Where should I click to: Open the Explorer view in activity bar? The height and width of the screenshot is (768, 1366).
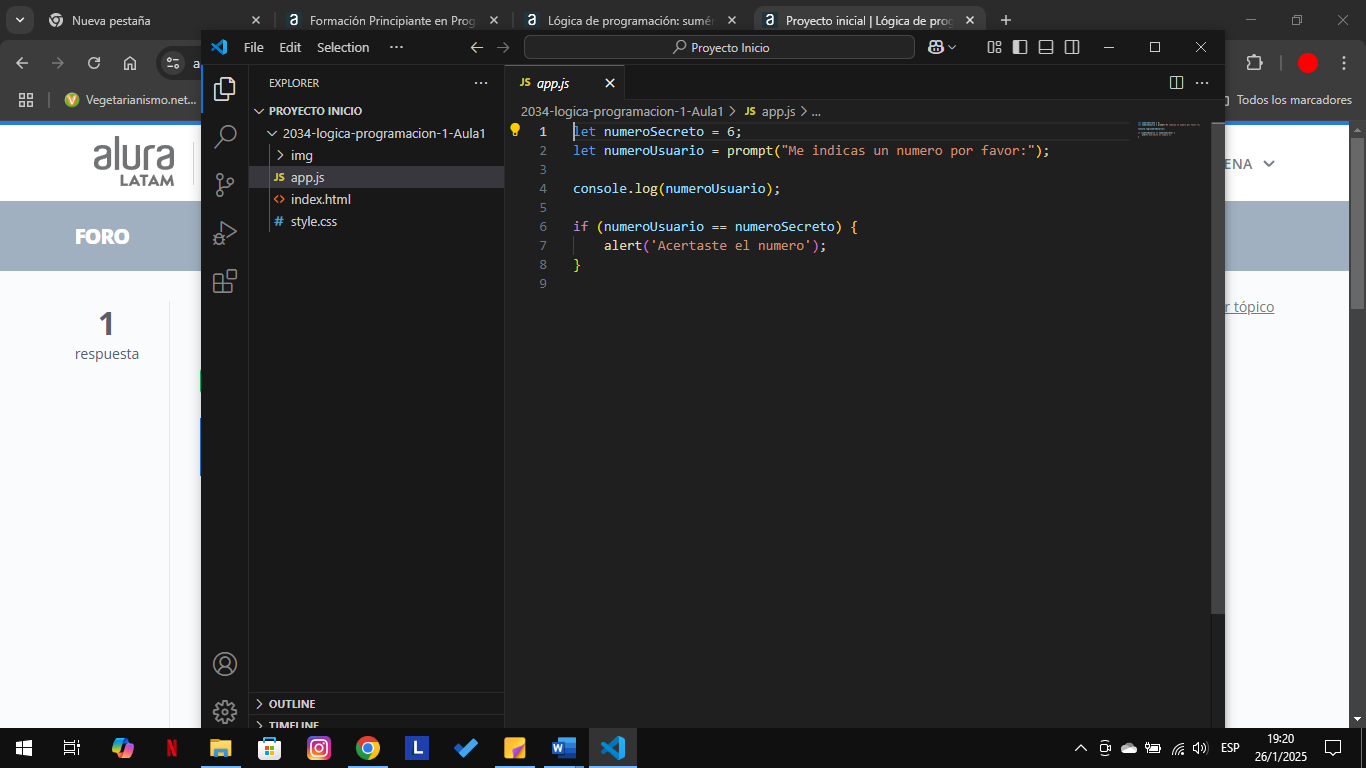pyautogui.click(x=225, y=89)
